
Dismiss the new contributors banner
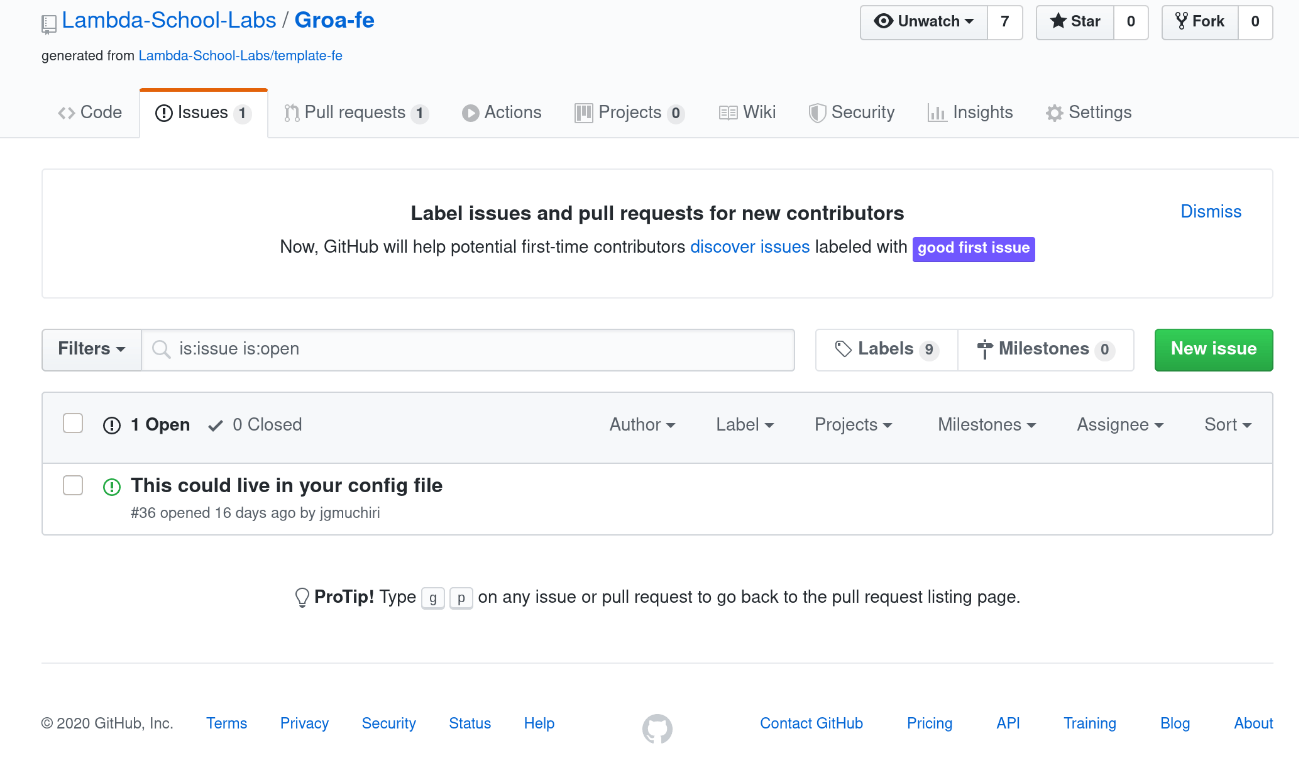click(1210, 212)
